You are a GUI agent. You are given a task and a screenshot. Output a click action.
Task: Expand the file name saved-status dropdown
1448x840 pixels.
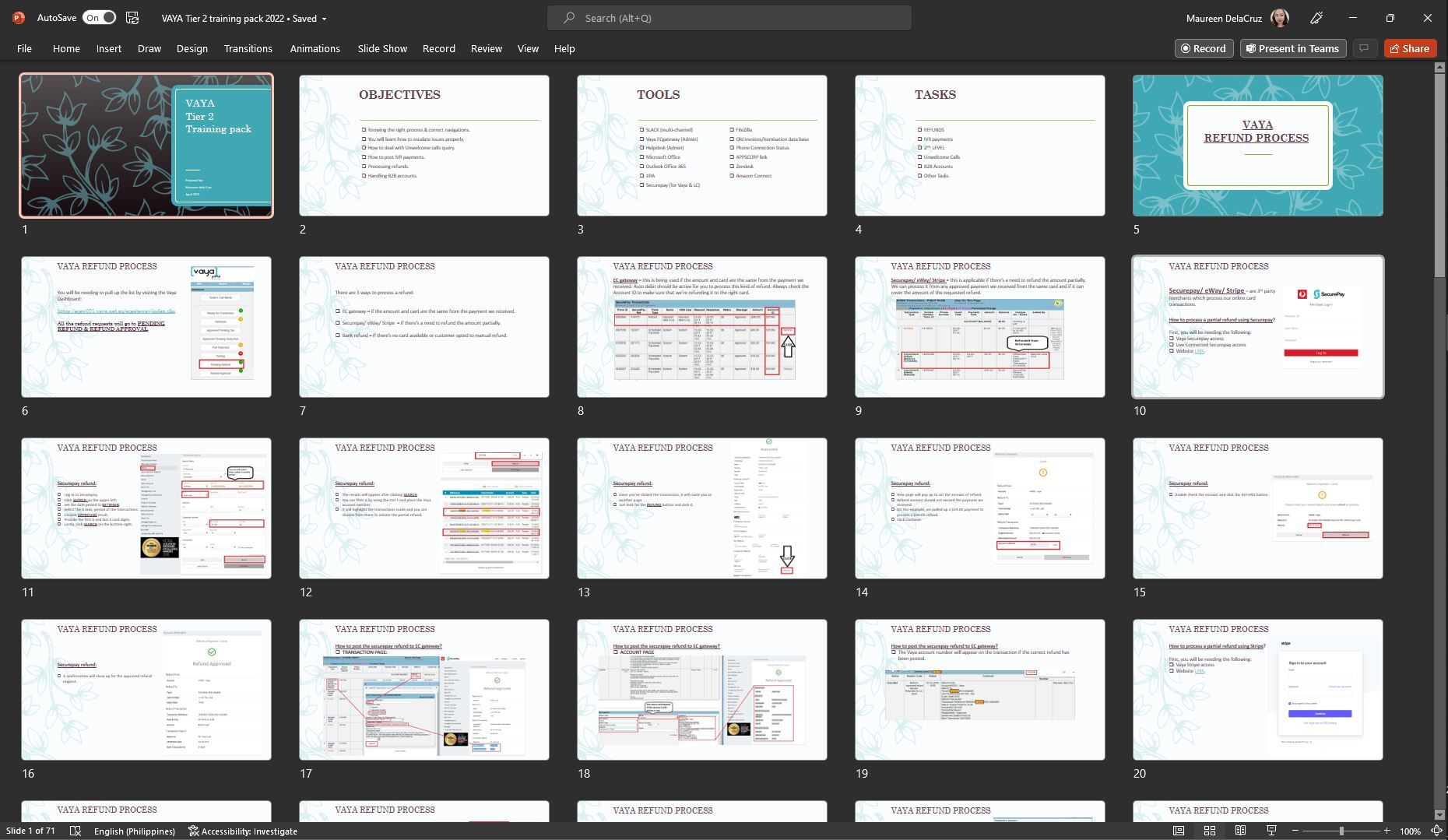324,18
